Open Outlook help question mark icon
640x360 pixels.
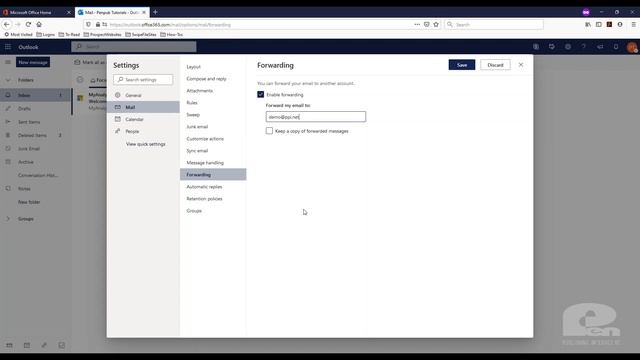tap(584, 47)
